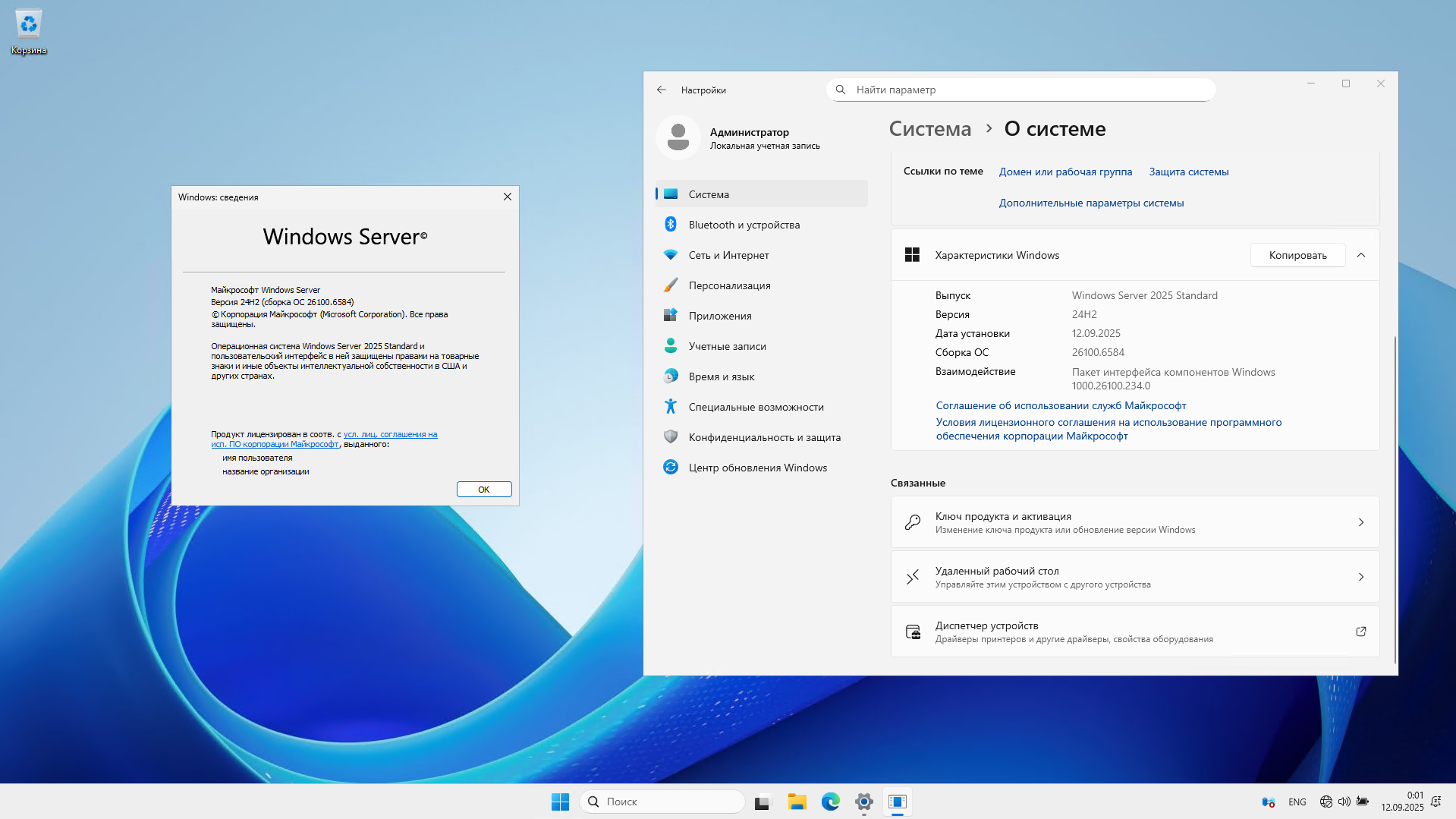Click the Privacy shield icon in sidebar
1456x819 pixels.
(671, 436)
